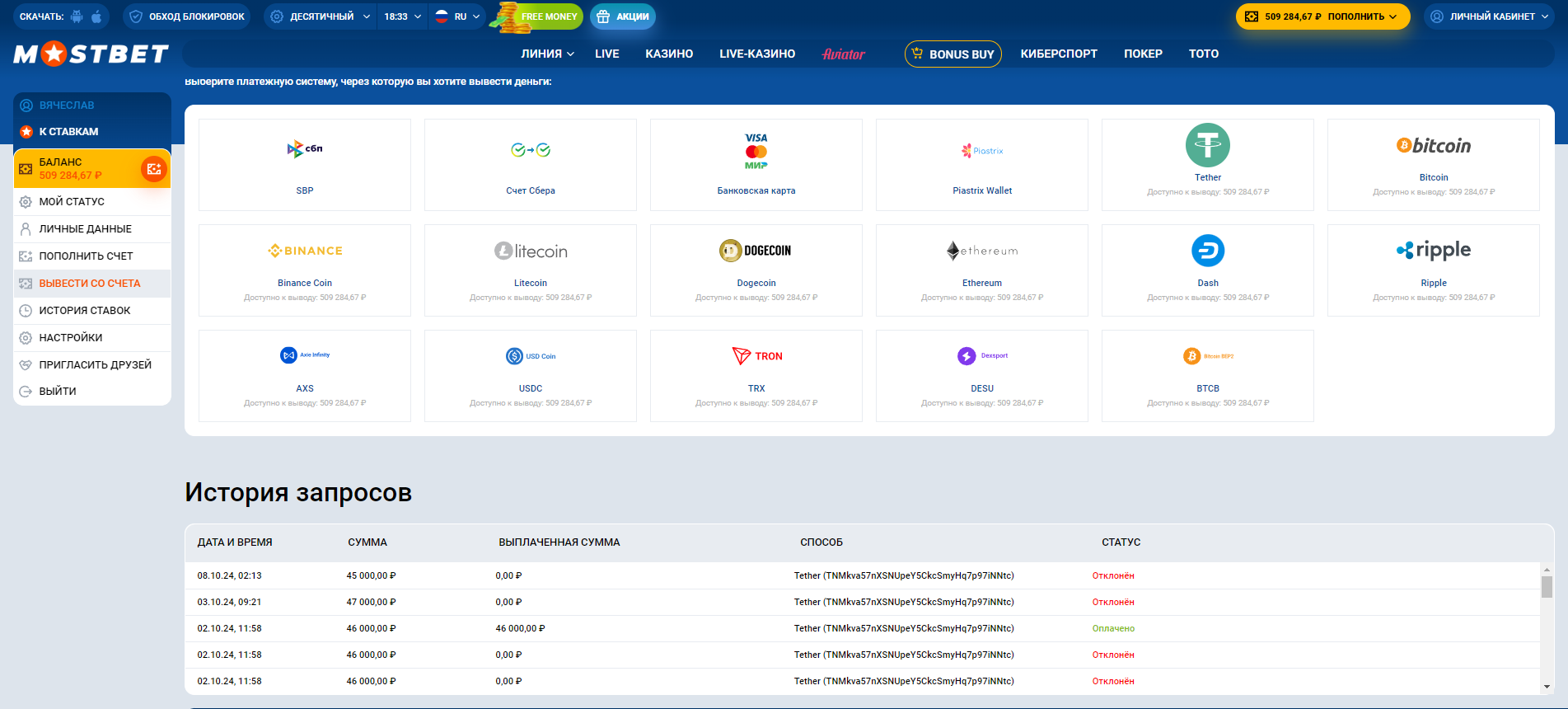The height and width of the screenshot is (709, 1568).
Task: Pick Tether as withdrawal method
Action: (x=1208, y=165)
